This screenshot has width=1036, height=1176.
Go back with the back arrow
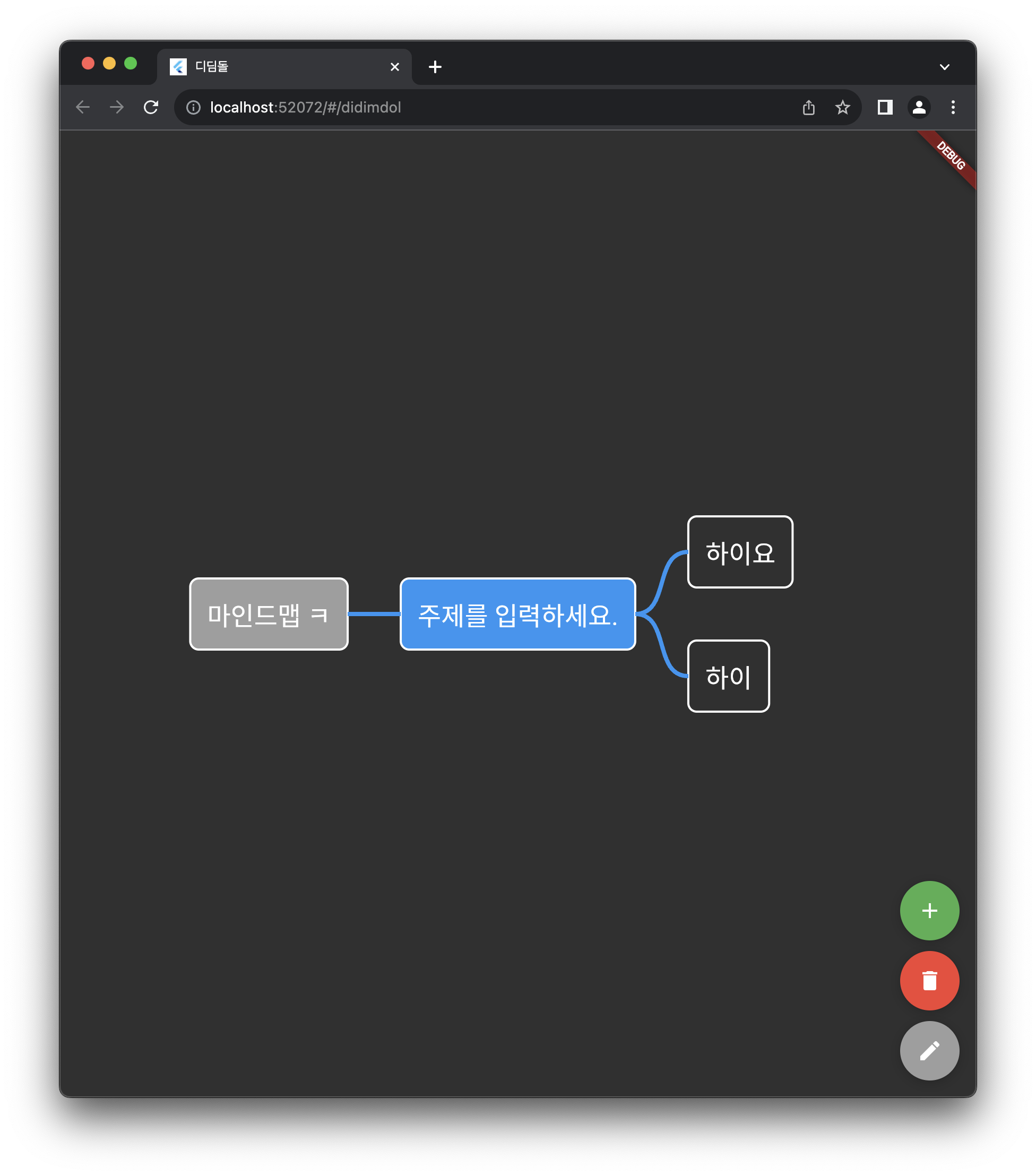coord(83,107)
